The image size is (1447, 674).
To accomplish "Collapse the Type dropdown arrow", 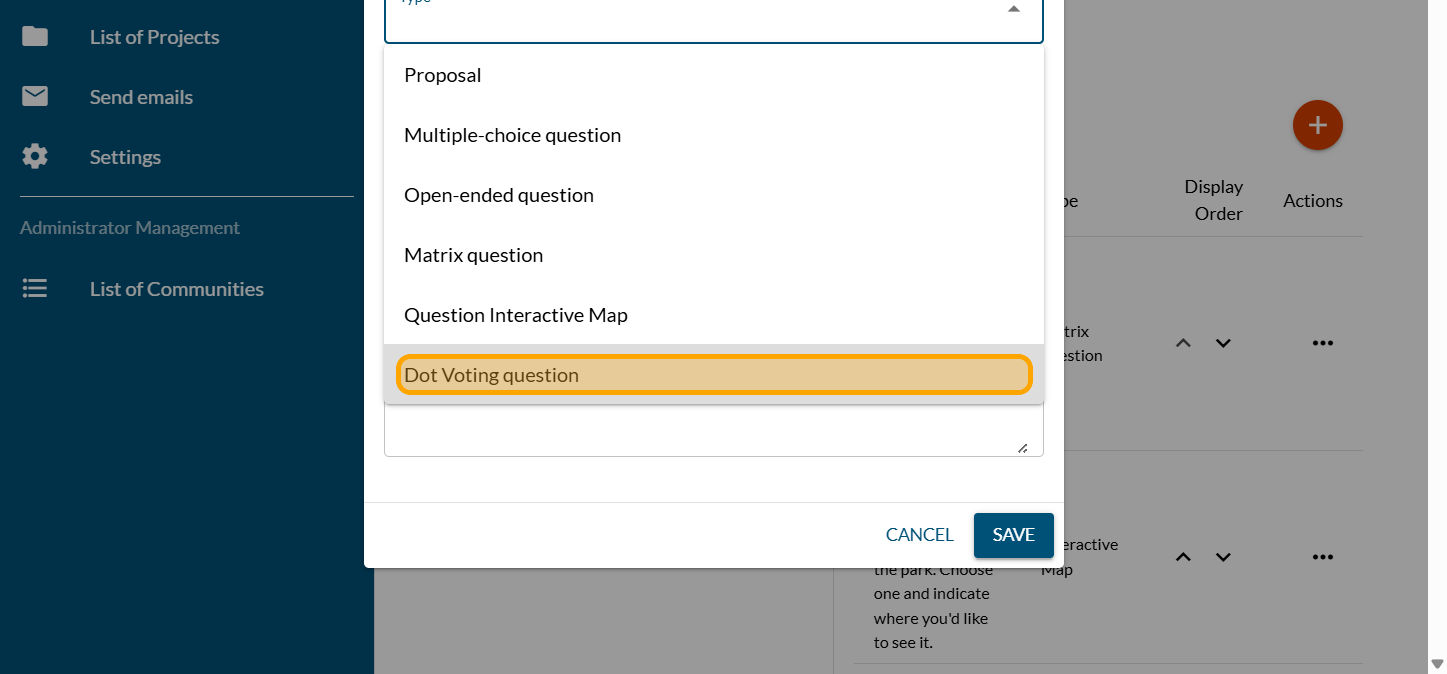I will click(1013, 9).
